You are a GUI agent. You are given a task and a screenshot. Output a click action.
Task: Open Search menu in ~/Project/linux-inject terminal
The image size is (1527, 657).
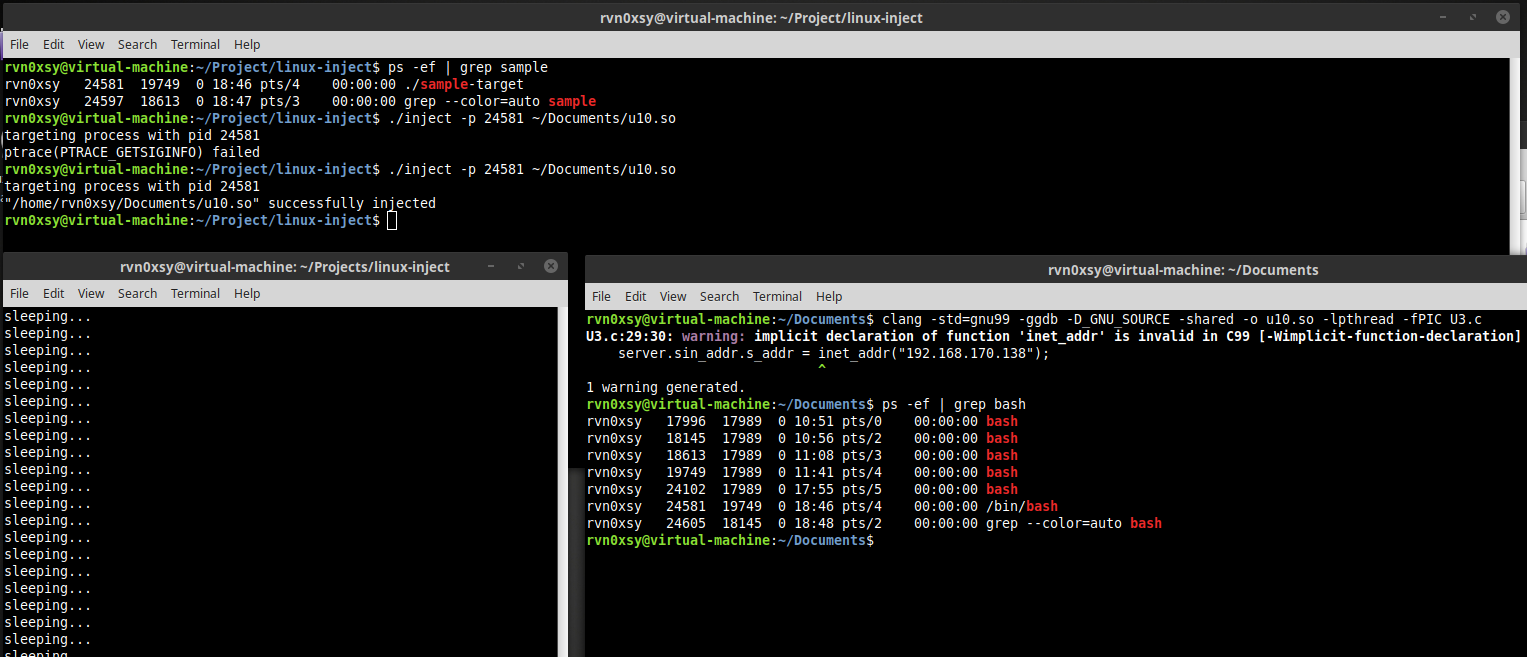137,44
